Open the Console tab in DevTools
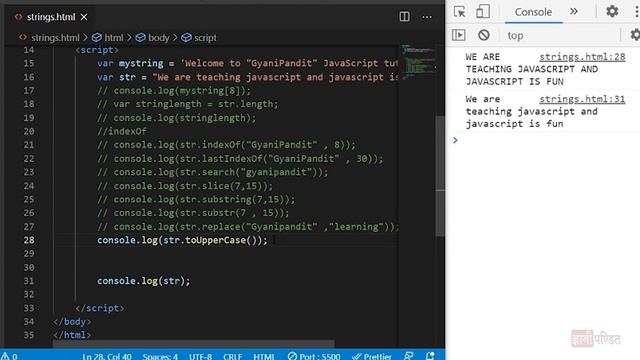 (533, 12)
